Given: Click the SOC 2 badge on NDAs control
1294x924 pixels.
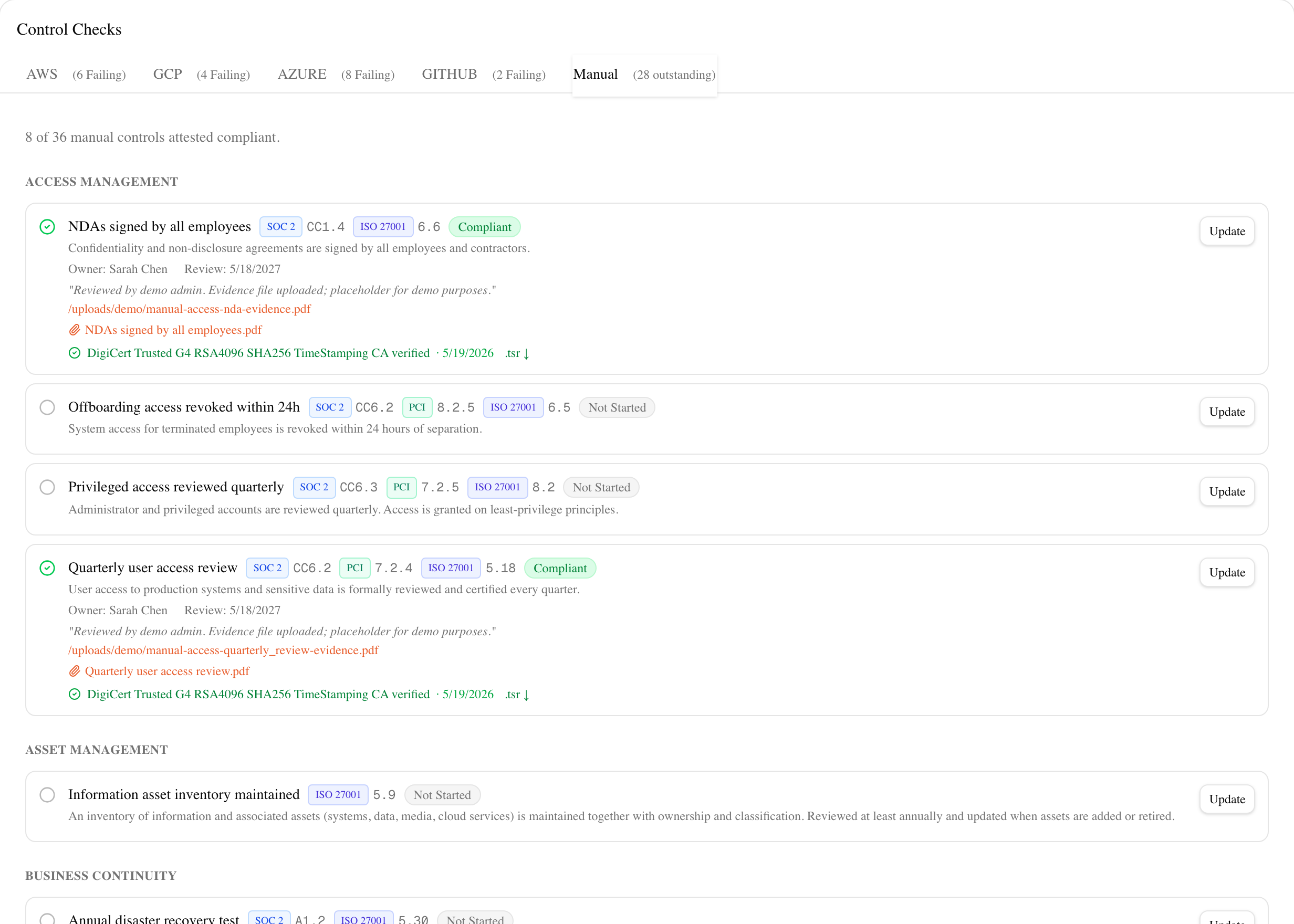Looking at the screenshot, I should (280, 226).
